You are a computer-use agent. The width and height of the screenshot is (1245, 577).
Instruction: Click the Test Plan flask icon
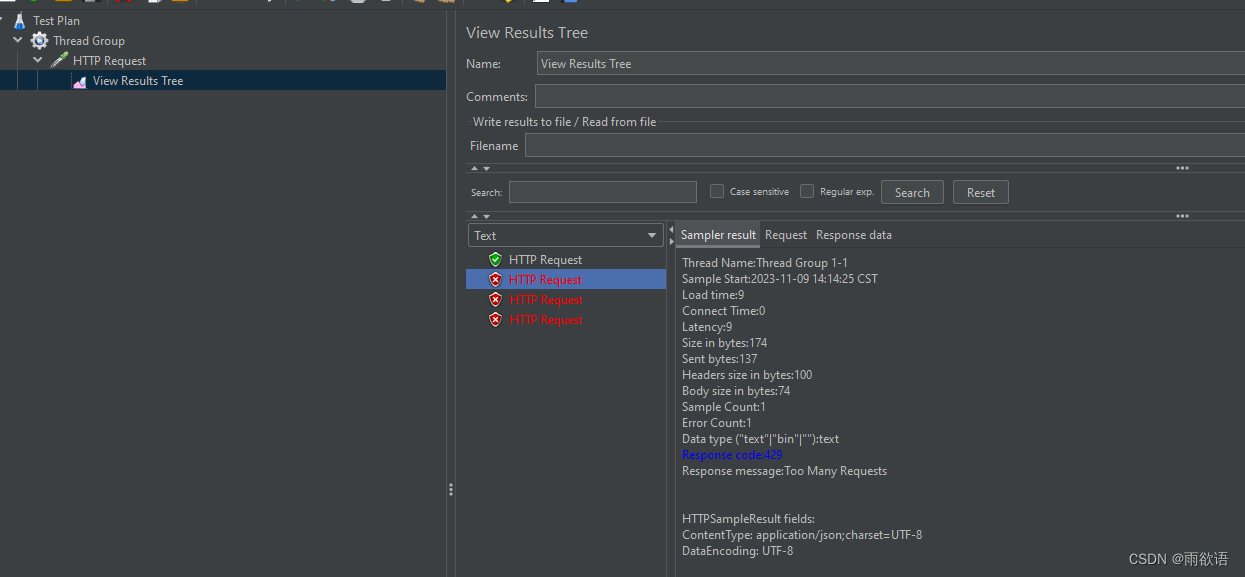(19, 20)
